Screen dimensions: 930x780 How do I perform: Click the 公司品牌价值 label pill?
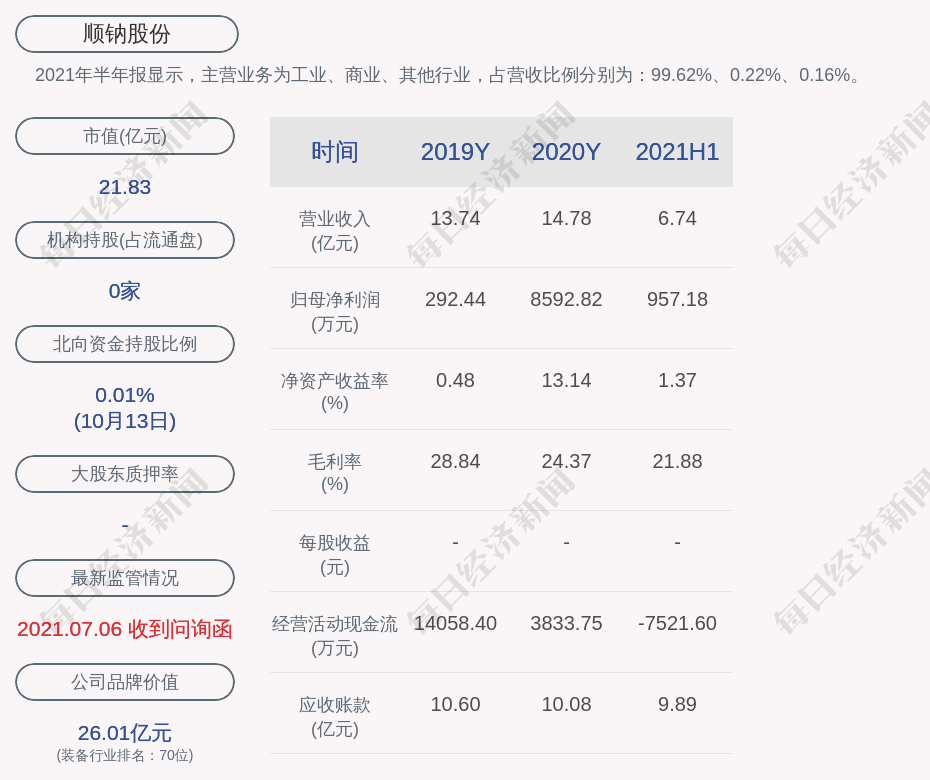coord(125,682)
